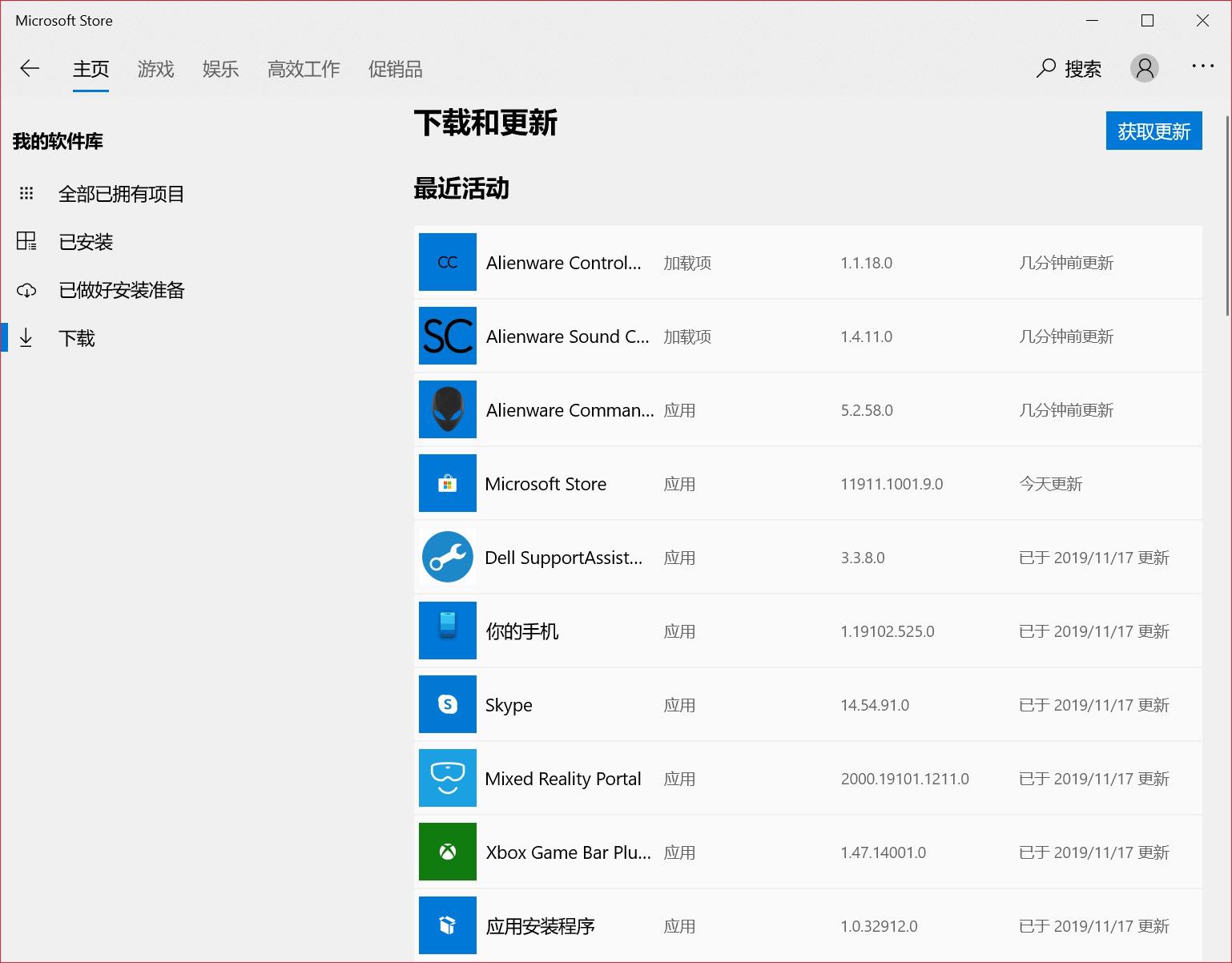Image resolution: width=1232 pixels, height=963 pixels.
Task: Click the Xbox Game Bar icon
Action: tap(448, 852)
